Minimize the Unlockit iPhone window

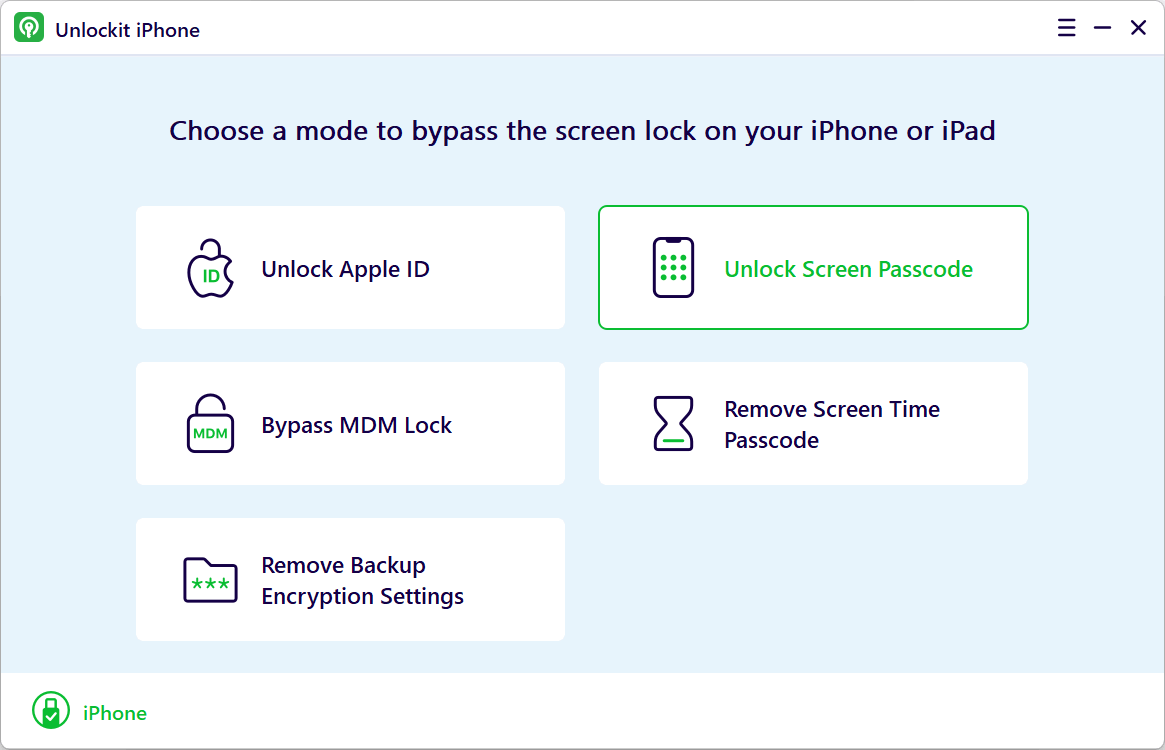pyautogui.click(x=1102, y=28)
